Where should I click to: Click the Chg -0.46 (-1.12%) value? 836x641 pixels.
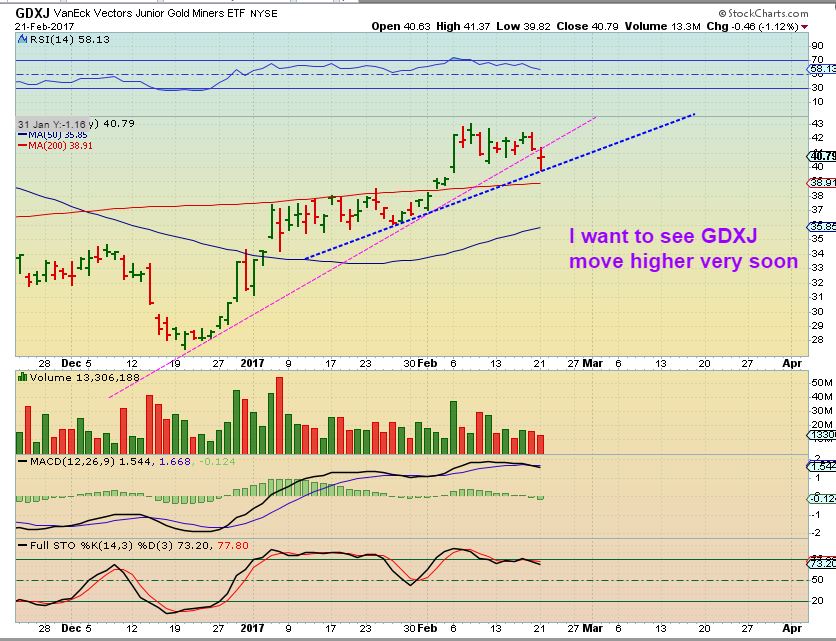(x=753, y=26)
